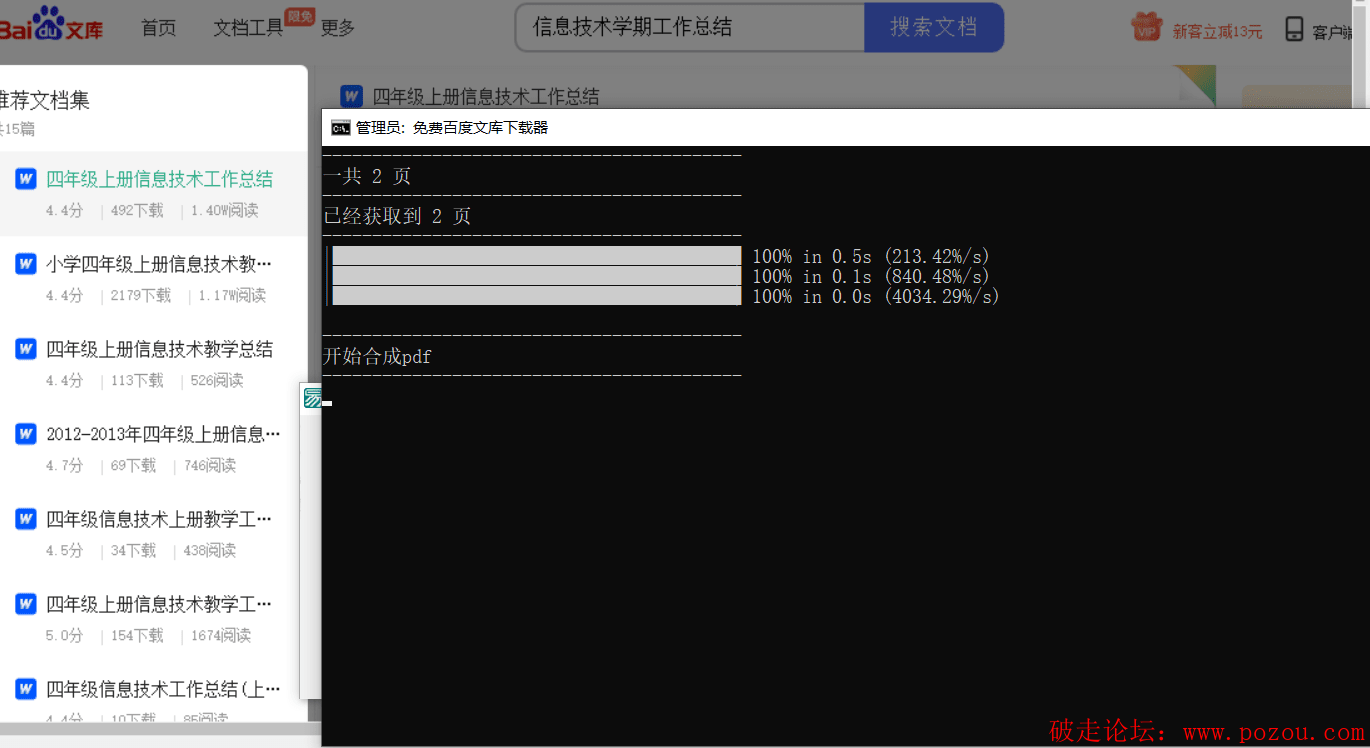
Task: Open sidebar document 四年级信息技术工作总结(上…
Action: (164, 689)
